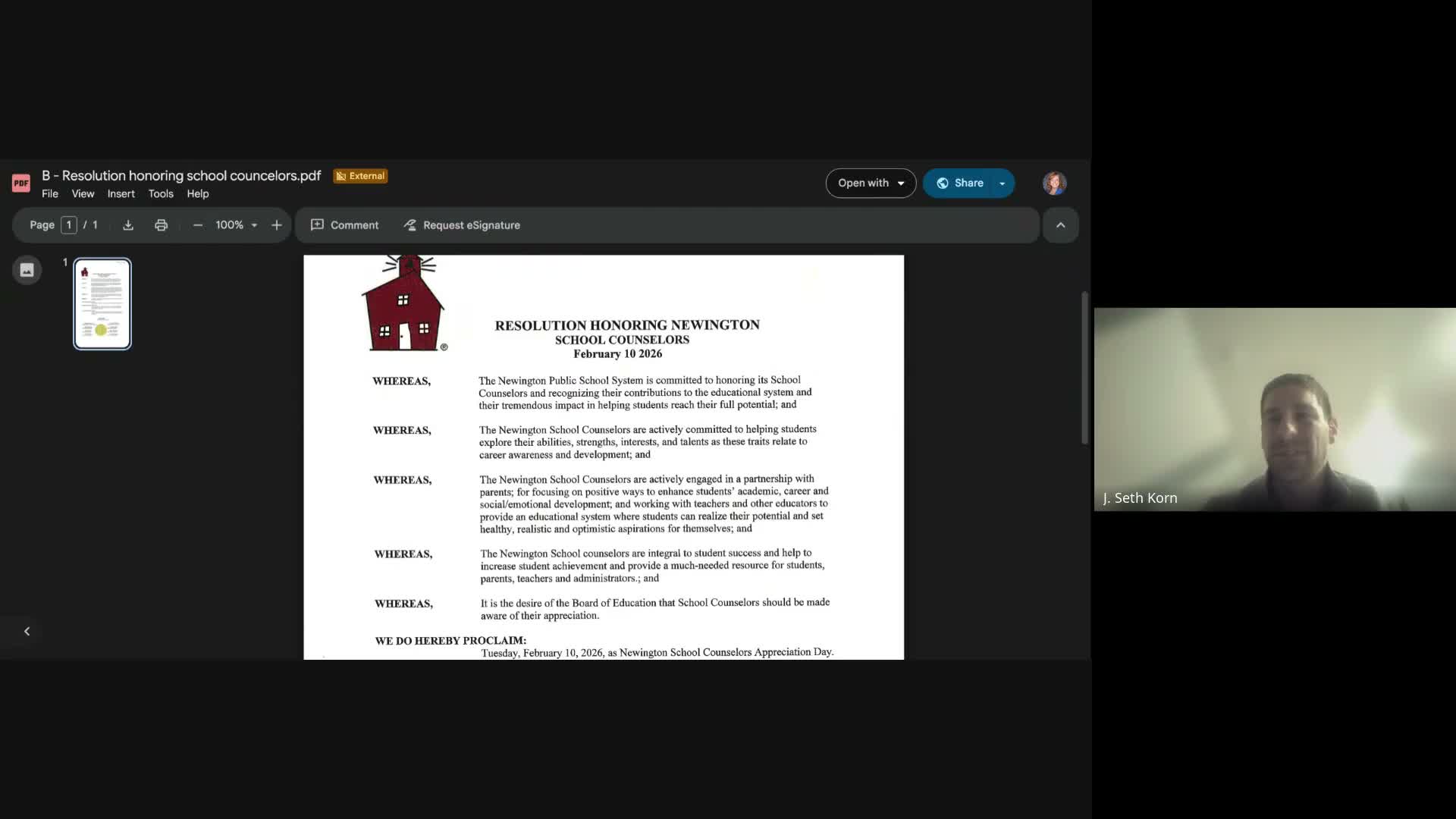Click the Request eSignature pen icon

coord(410,225)
